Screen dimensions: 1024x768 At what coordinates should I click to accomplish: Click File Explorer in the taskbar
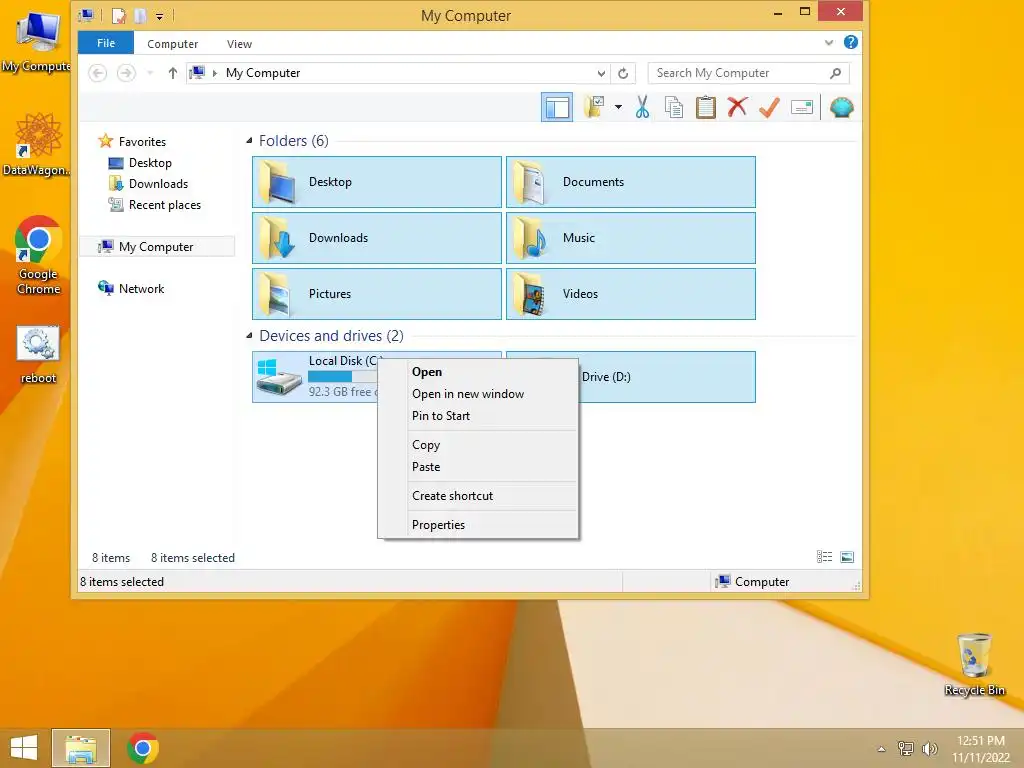pos(81,748)
